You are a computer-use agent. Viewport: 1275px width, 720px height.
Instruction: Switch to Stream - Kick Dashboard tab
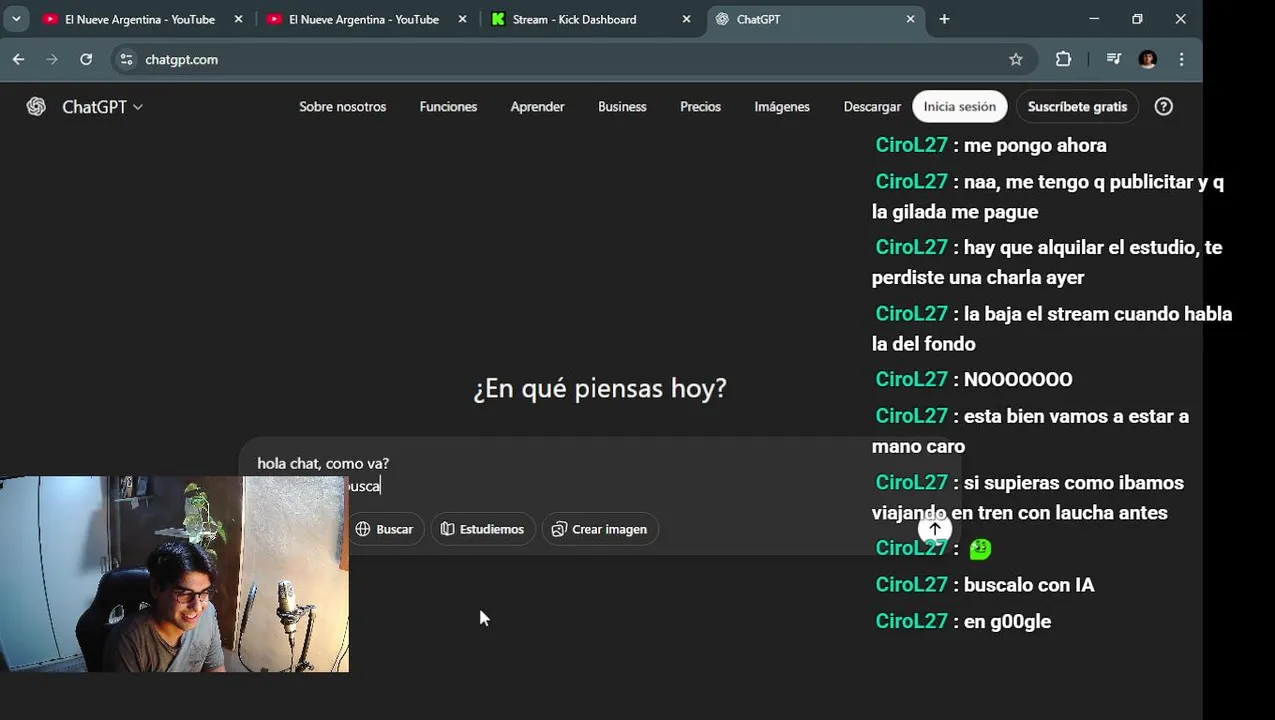point(591,19)
